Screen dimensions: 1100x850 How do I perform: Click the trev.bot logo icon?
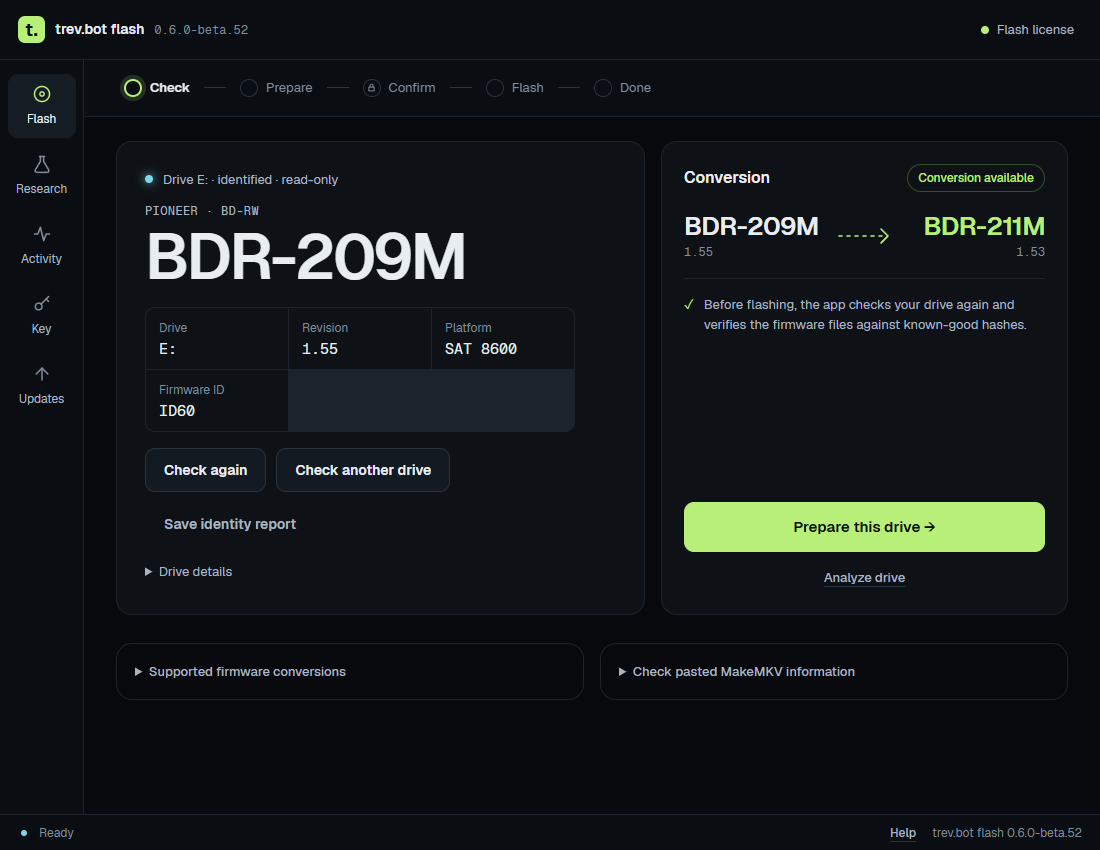tap(32, 29)
